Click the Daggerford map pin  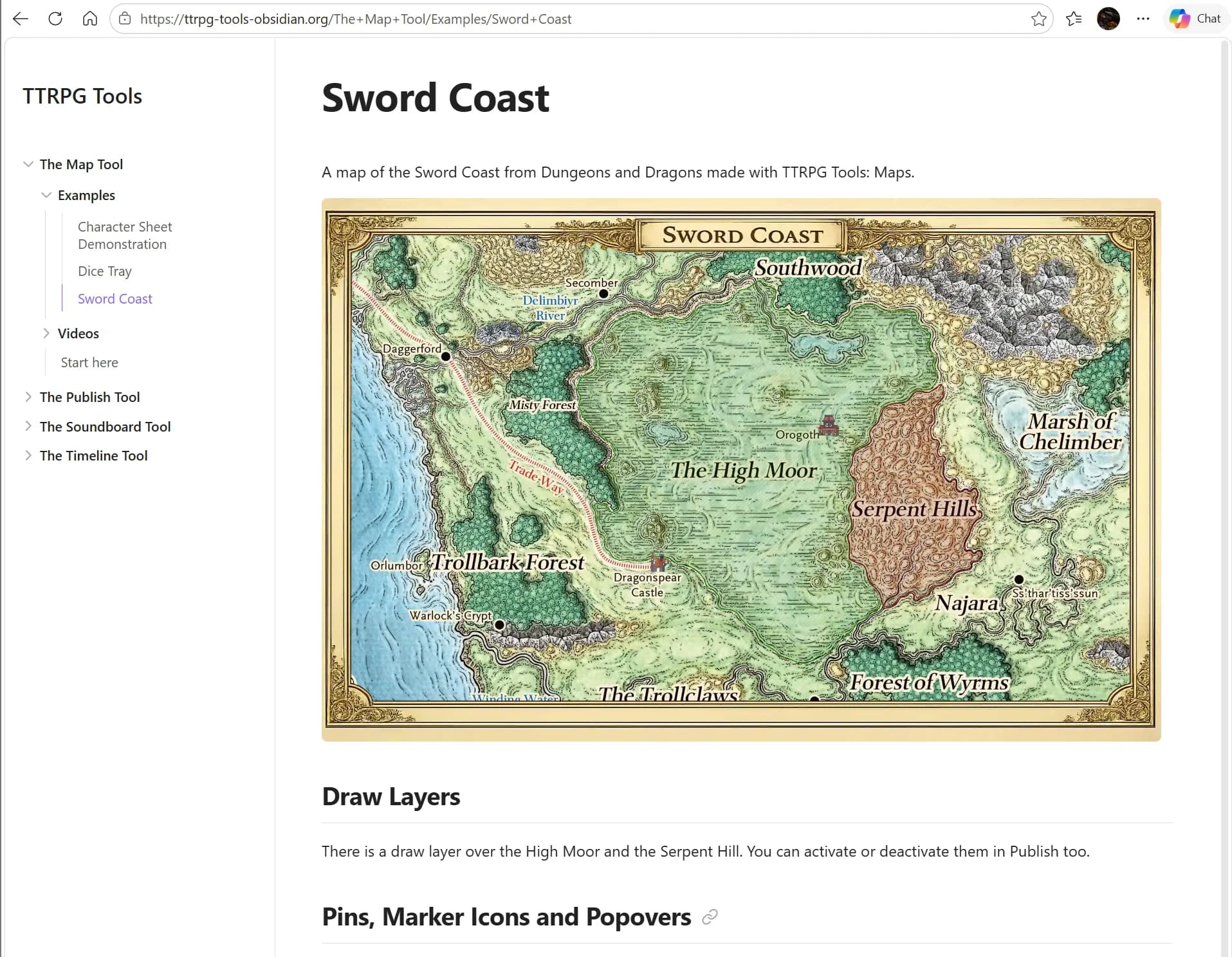[445, 356]
